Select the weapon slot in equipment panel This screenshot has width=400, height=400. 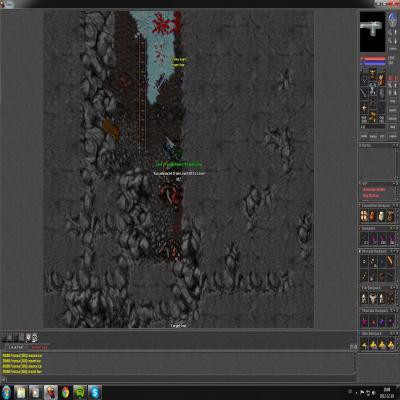coord(364,92)
